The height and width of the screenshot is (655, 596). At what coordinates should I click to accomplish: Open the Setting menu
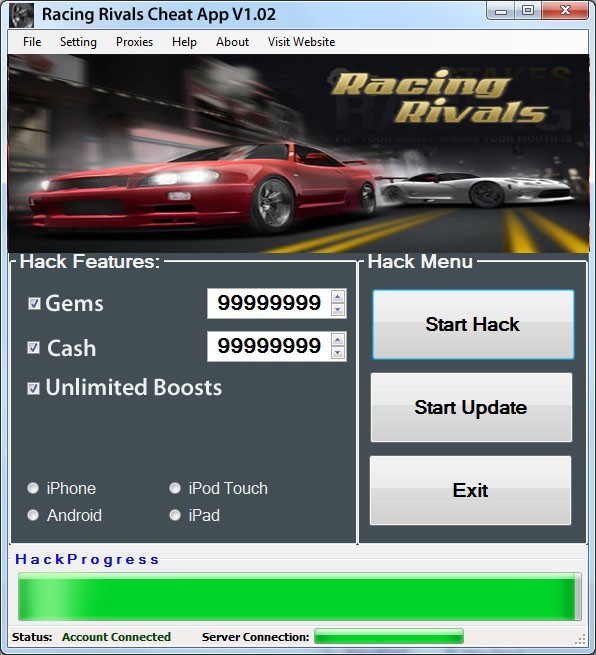pyautogui.click(x=78, y=42)
